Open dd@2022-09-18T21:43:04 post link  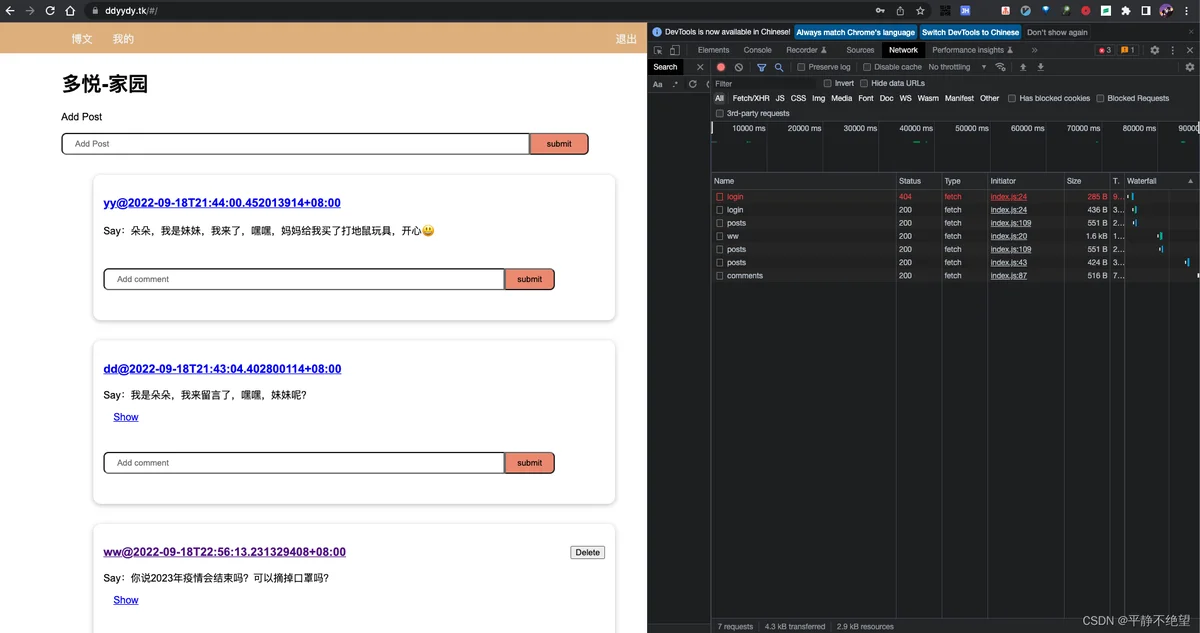pos(222,369)
